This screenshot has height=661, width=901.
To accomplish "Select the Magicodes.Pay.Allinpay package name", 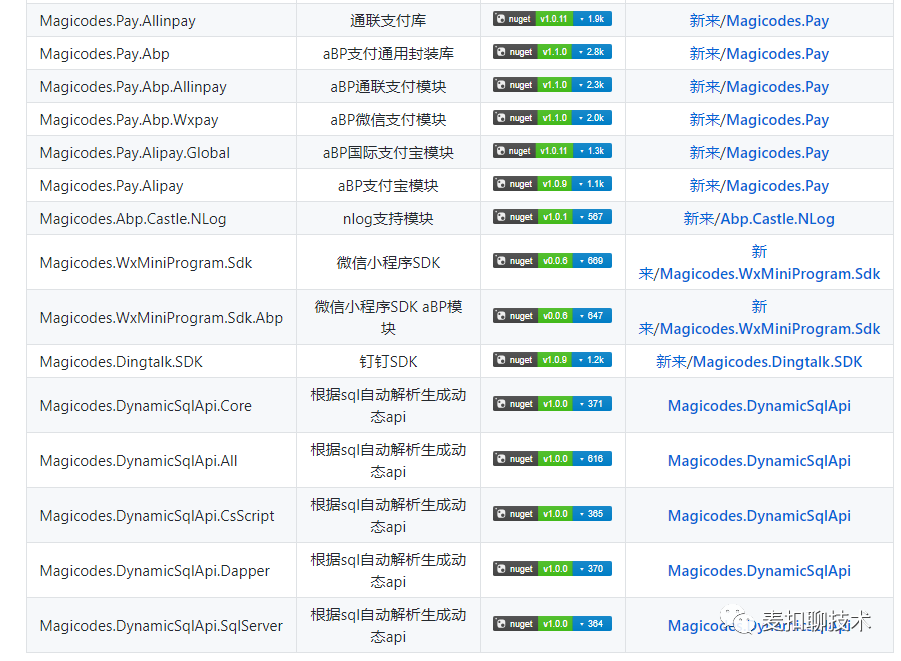I will (x=118, y=21).
